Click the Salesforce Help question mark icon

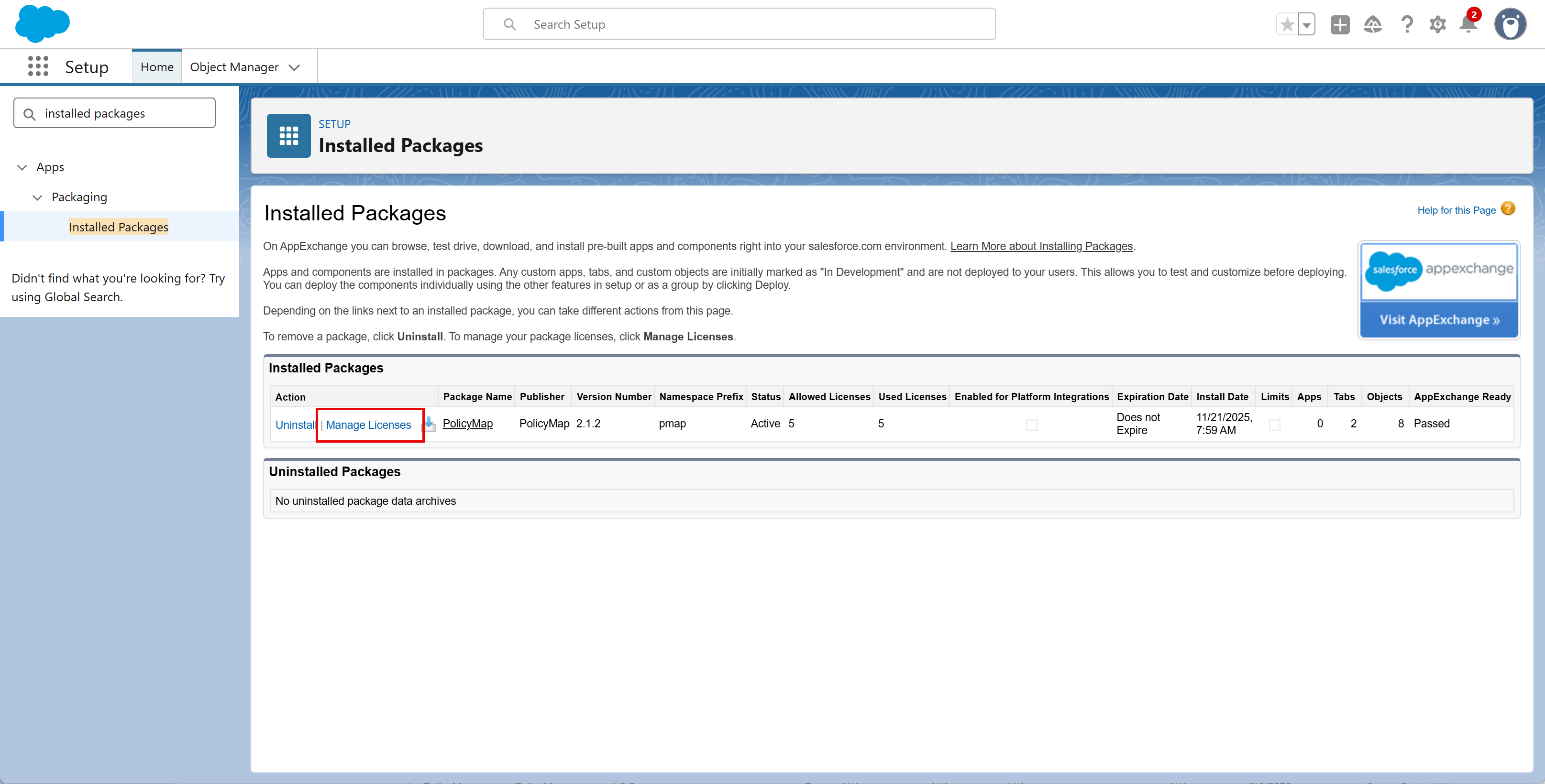pyautogui.click(x=1406, y=24)
